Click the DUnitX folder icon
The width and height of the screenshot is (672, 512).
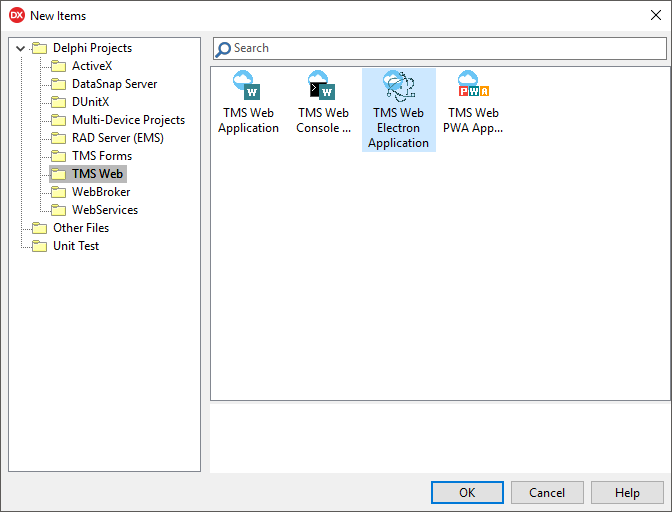59,102
